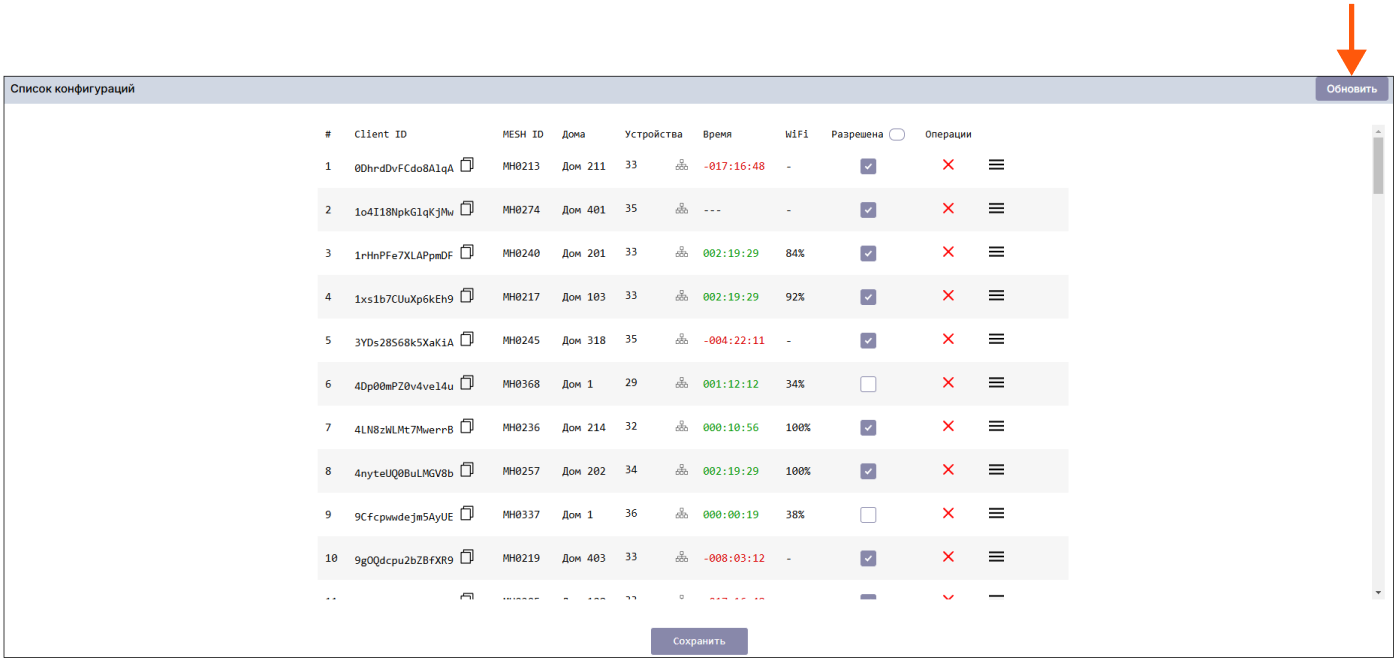
Task: Click the Время column header
Action: (717, 135)
